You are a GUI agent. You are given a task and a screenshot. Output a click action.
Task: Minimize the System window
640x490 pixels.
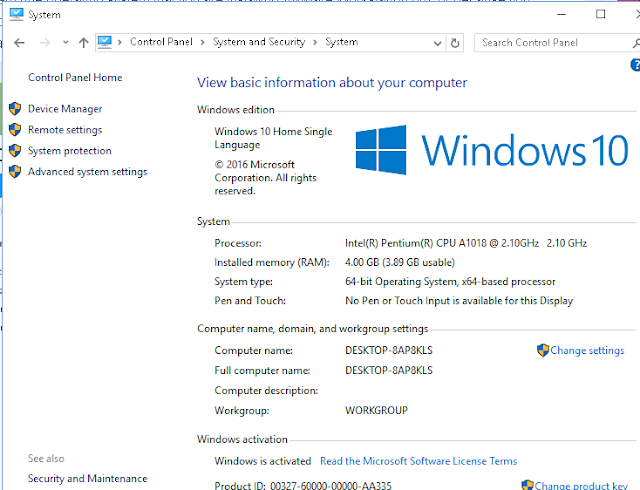[562, 14]
